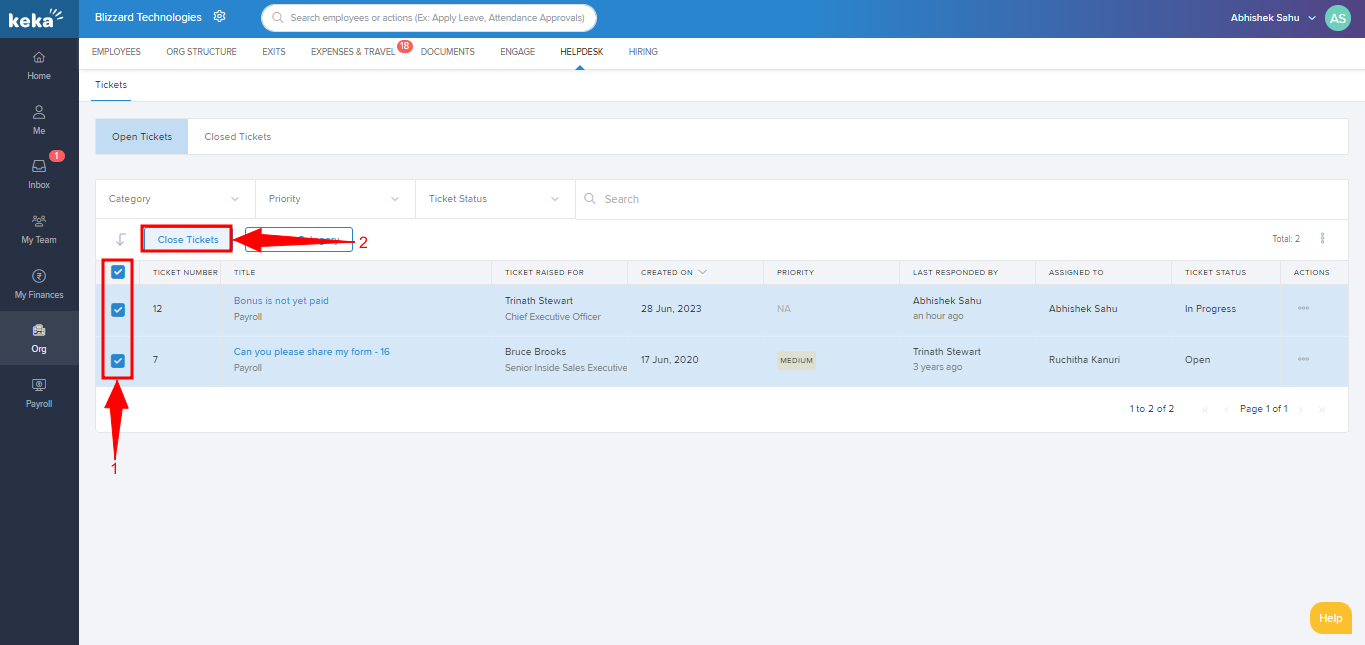This screenshot has width=1365, height=645.
Task: Expand the Category filter dropdown
Action: click(x=175, y=199)
